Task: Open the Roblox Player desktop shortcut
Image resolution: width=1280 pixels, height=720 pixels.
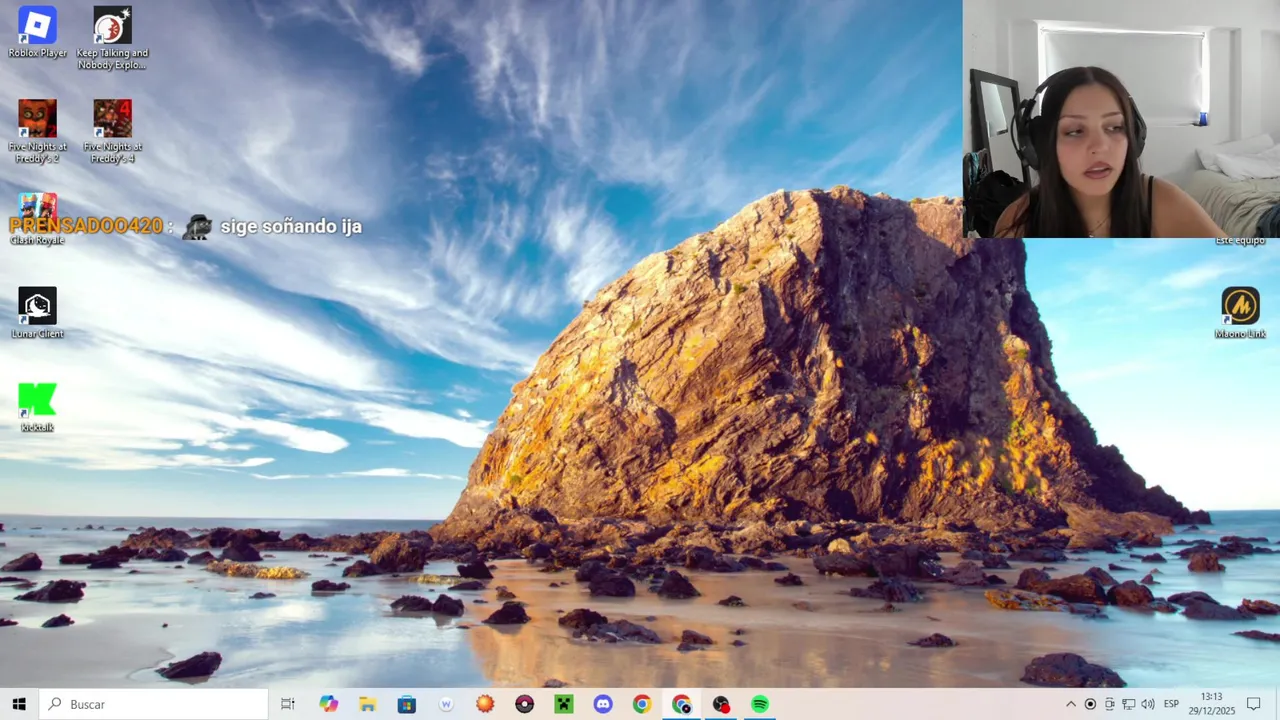Action: 37,32
